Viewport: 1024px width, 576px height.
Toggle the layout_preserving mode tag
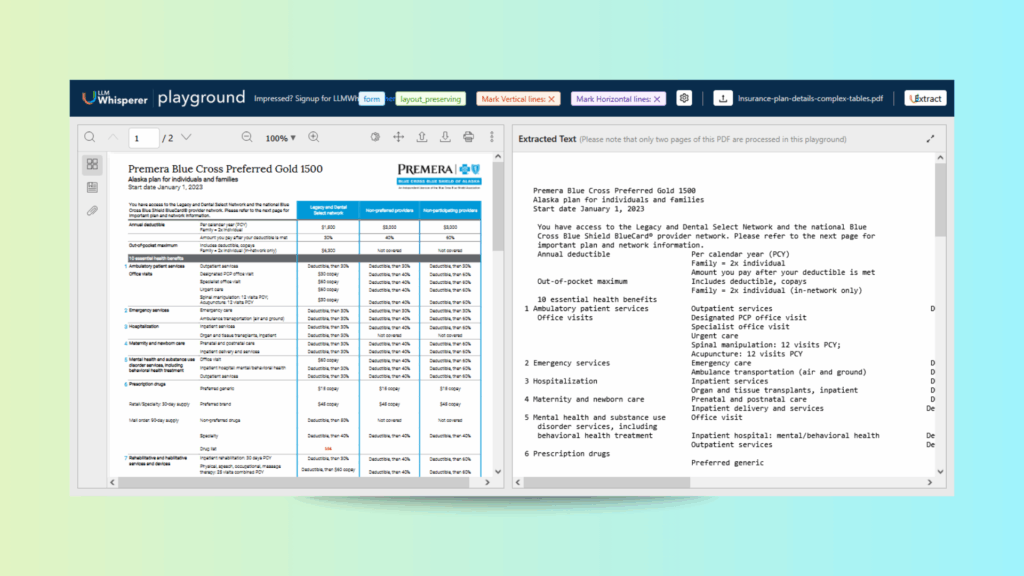point(429,99)
